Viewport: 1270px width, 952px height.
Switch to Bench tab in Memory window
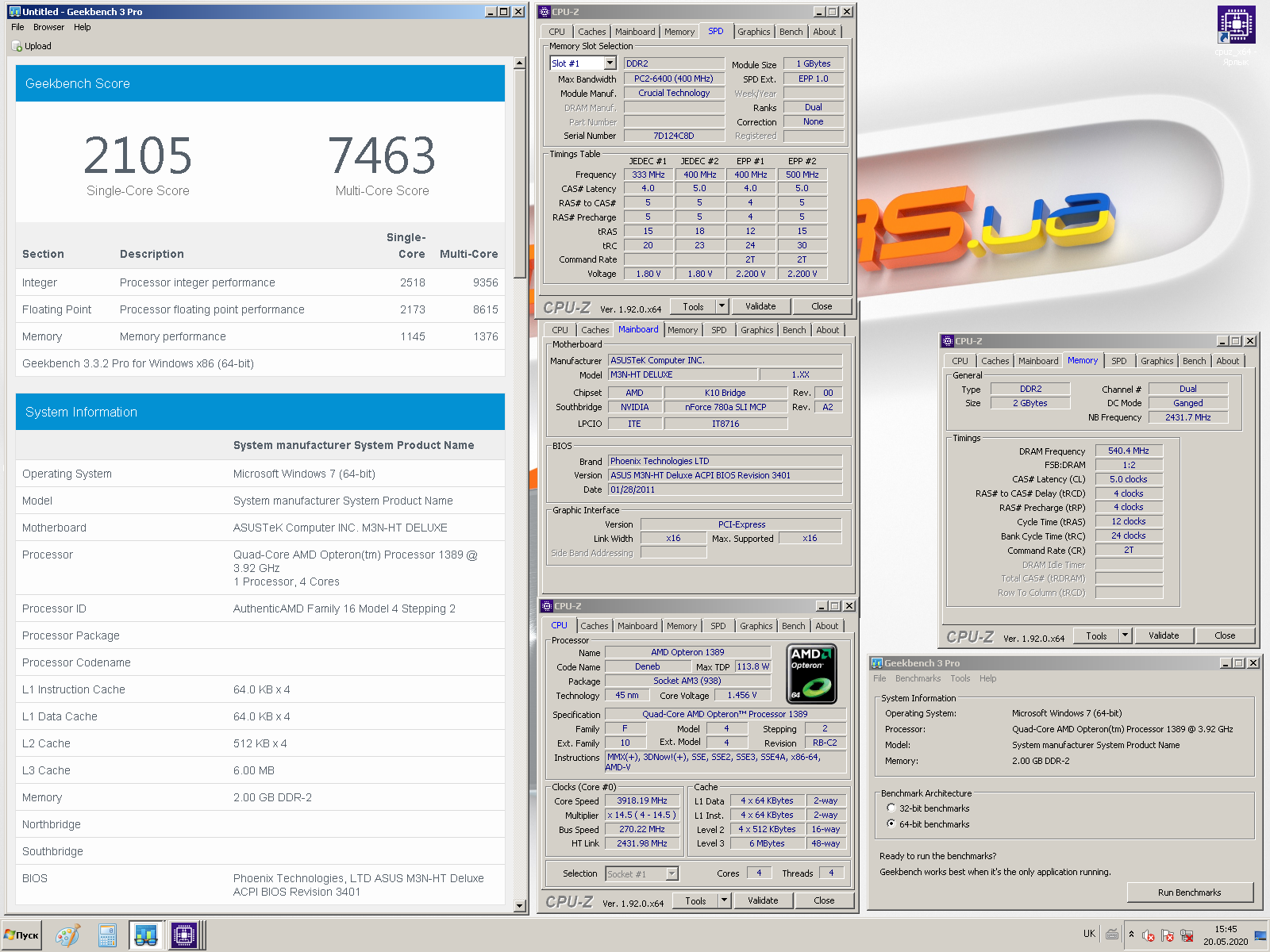pos(1194,361)
